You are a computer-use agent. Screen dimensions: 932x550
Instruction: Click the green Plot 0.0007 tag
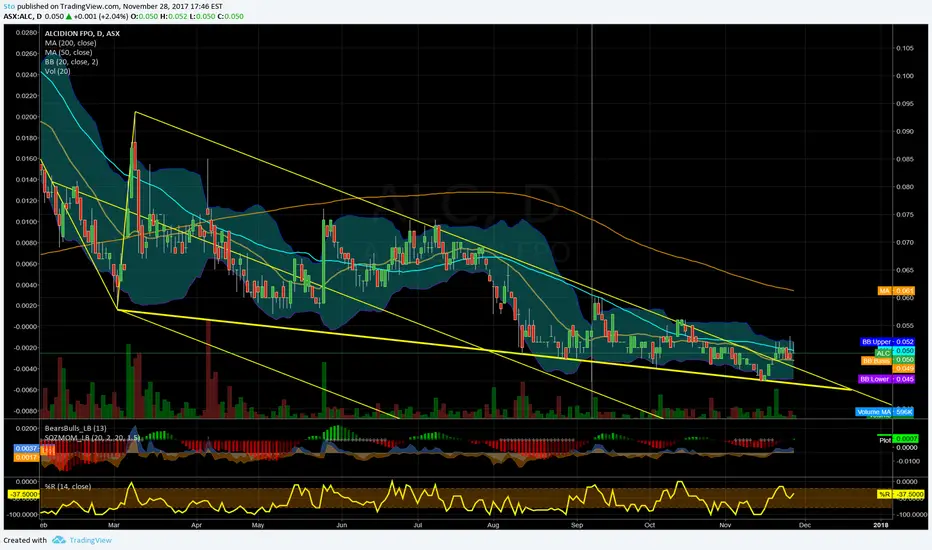[x=898, y=439]
